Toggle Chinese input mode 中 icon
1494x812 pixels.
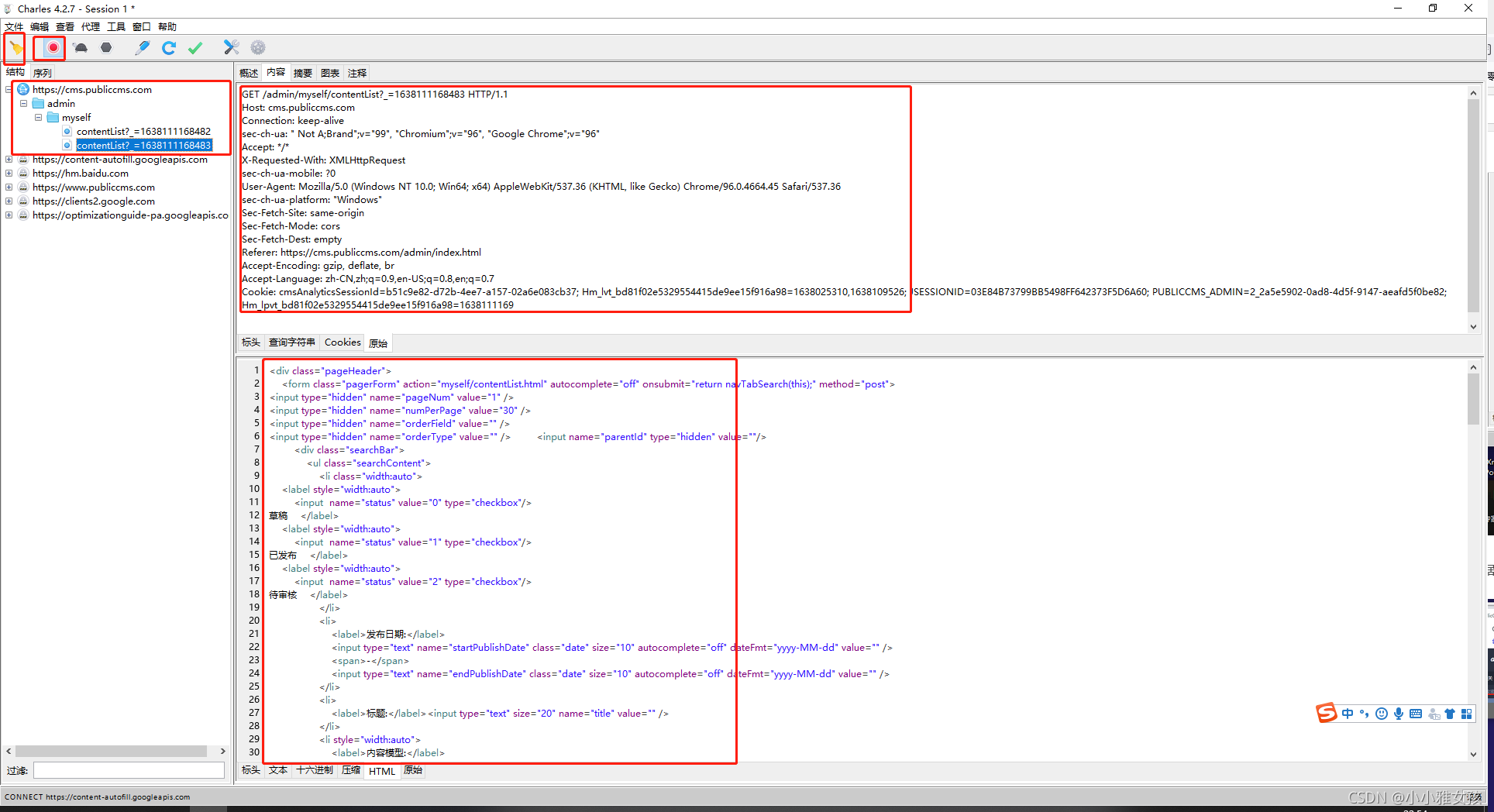point(1348,714)
